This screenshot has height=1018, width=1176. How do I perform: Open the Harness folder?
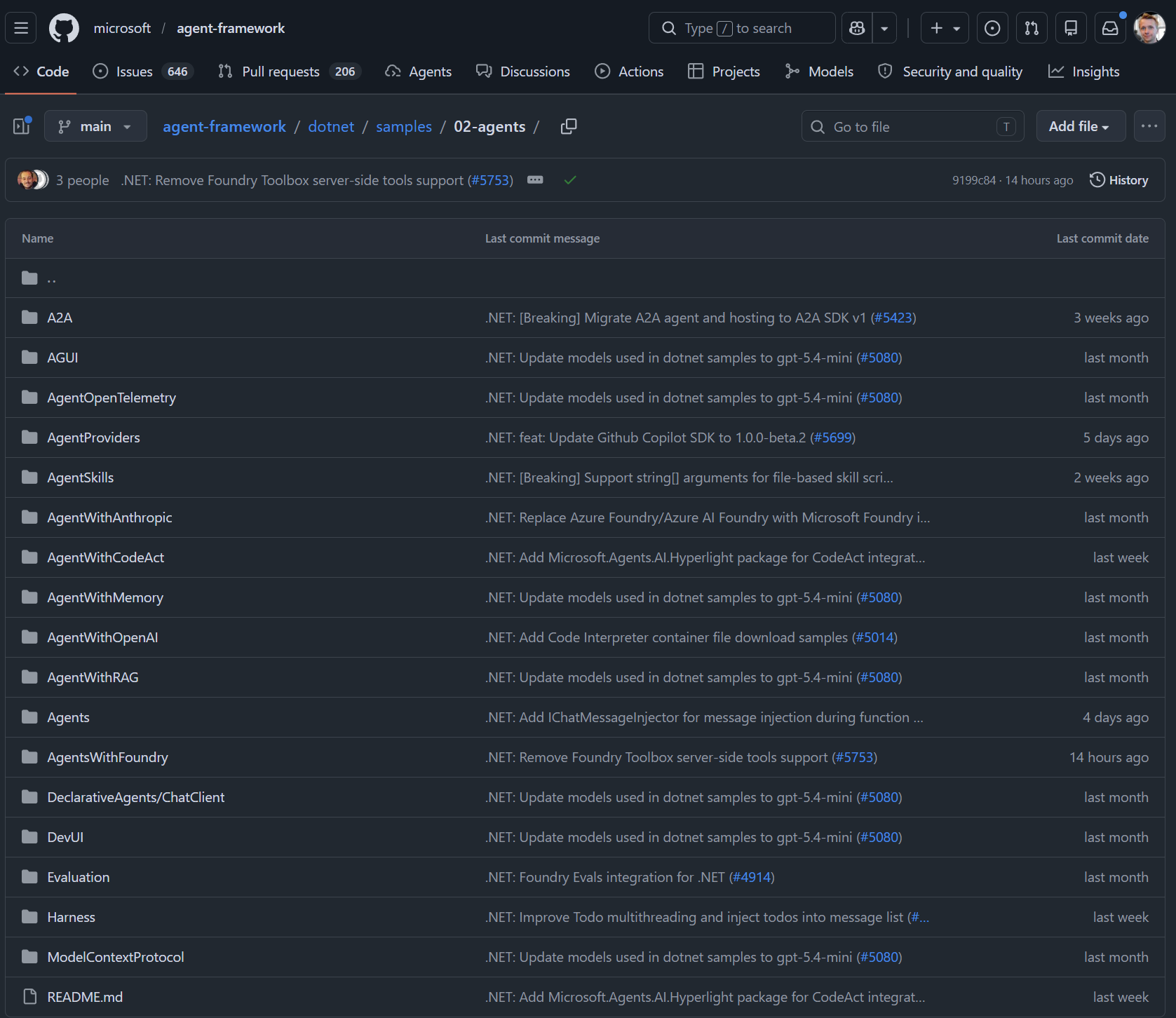coord(71,917)
